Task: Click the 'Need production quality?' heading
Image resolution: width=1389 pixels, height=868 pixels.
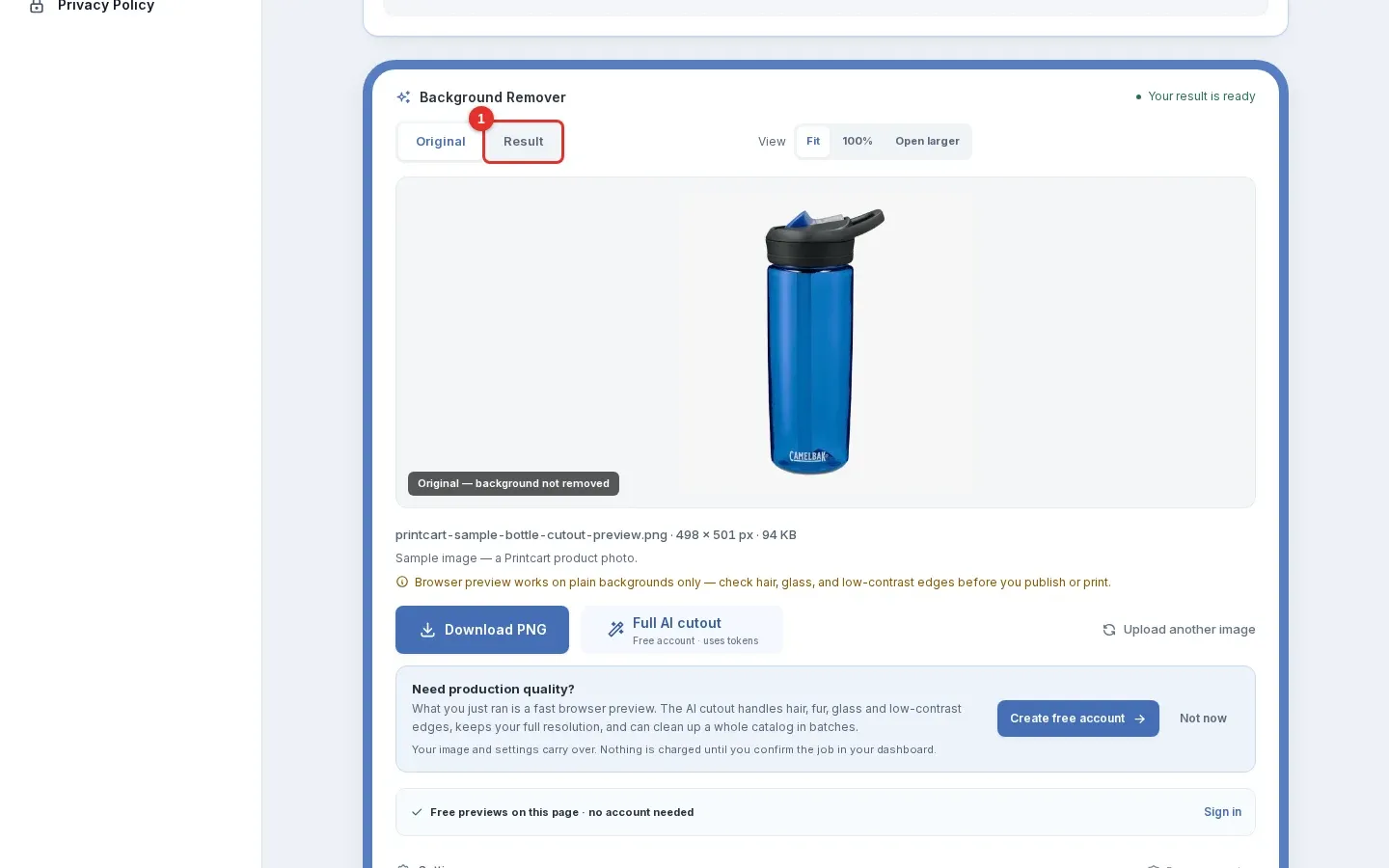Action: click(493, 689)
